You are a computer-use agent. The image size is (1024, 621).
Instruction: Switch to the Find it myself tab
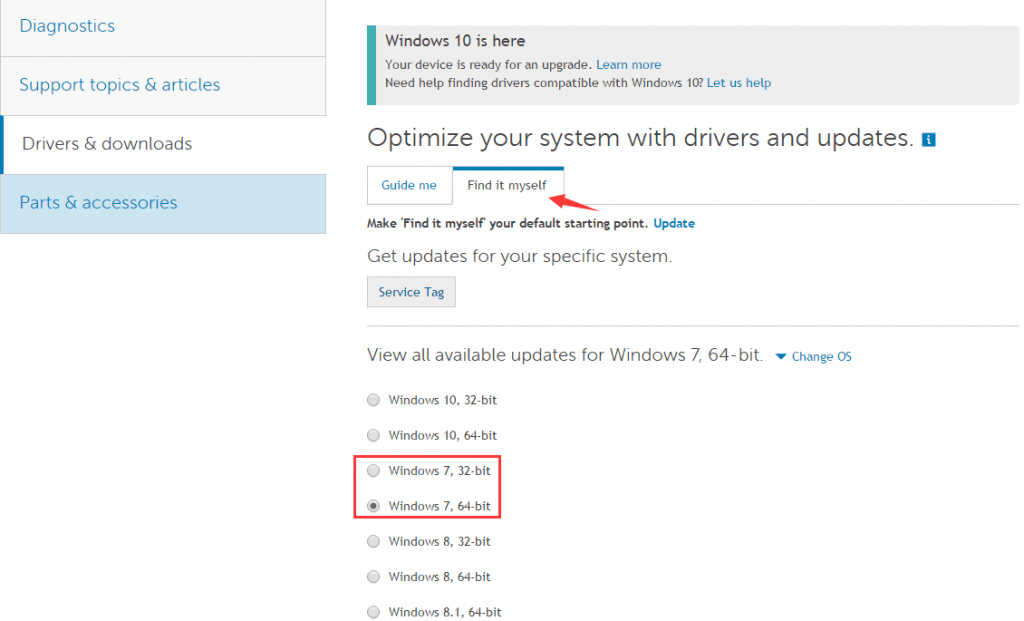tap(508, 185)
